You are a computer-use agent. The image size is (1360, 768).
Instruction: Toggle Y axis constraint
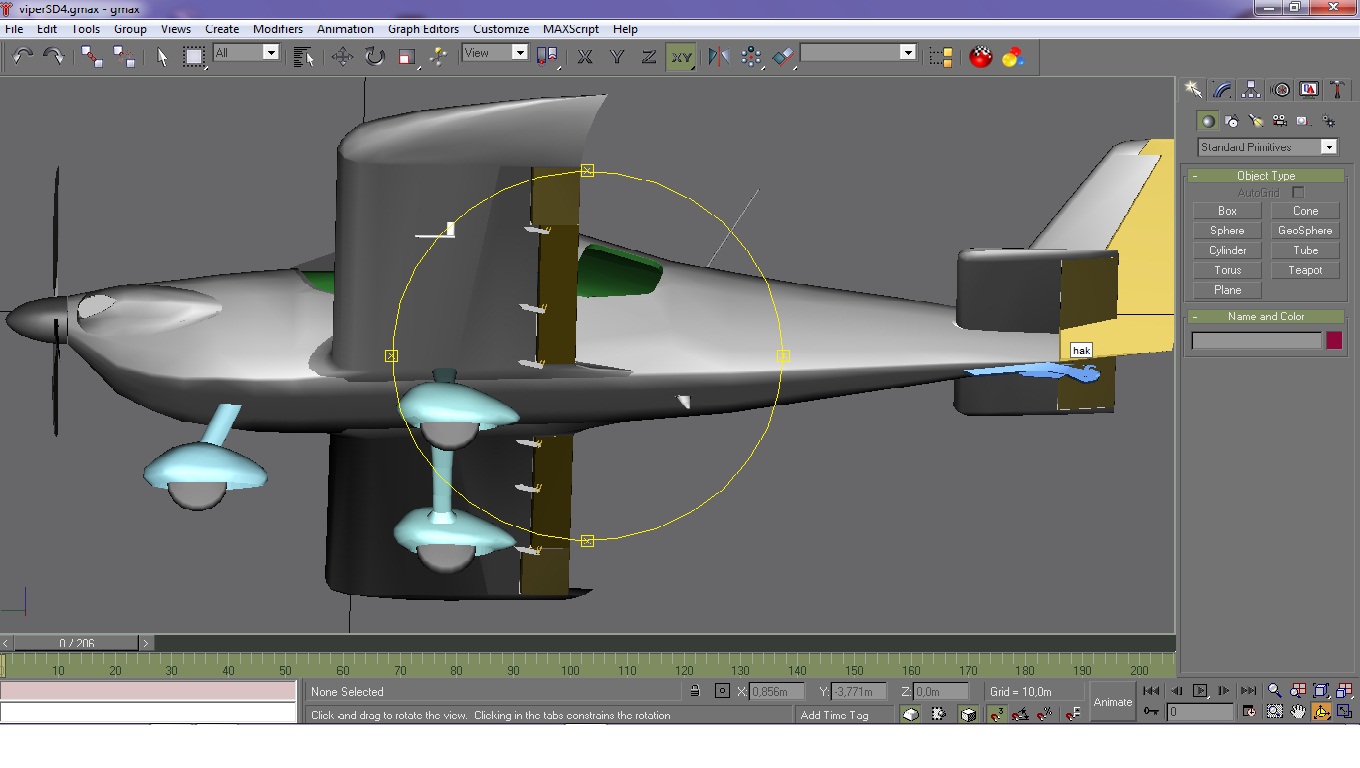(x=617, y=57)
